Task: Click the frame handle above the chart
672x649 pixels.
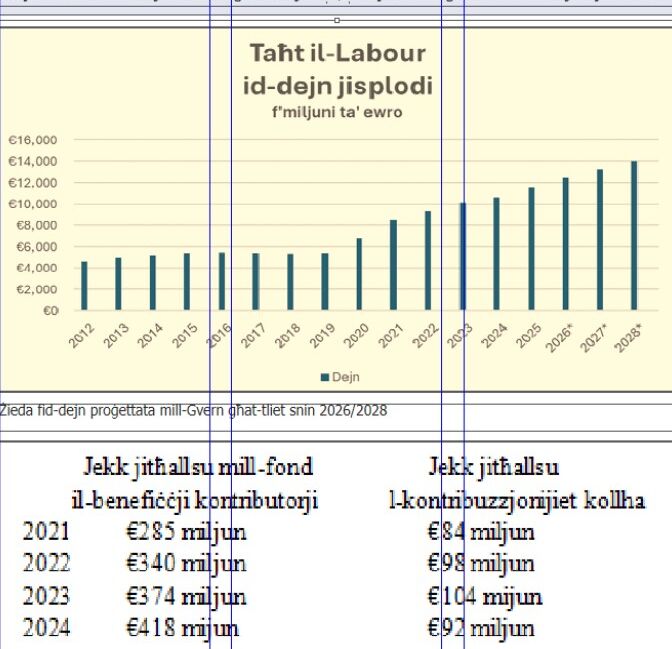Action: click(x=336, y=20)
